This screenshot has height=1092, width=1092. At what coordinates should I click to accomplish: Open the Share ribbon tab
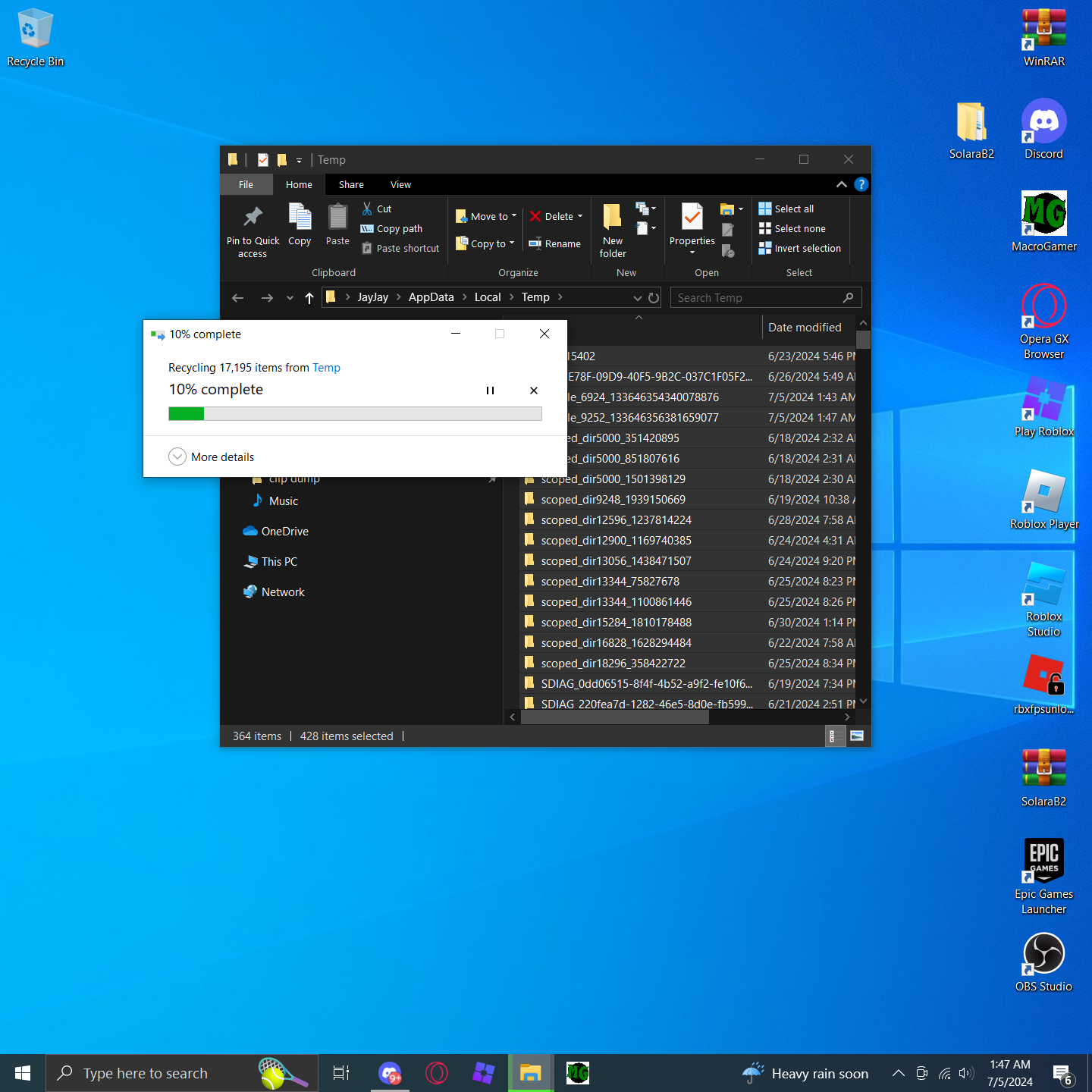pyautogui.click(x=351, y=184)
